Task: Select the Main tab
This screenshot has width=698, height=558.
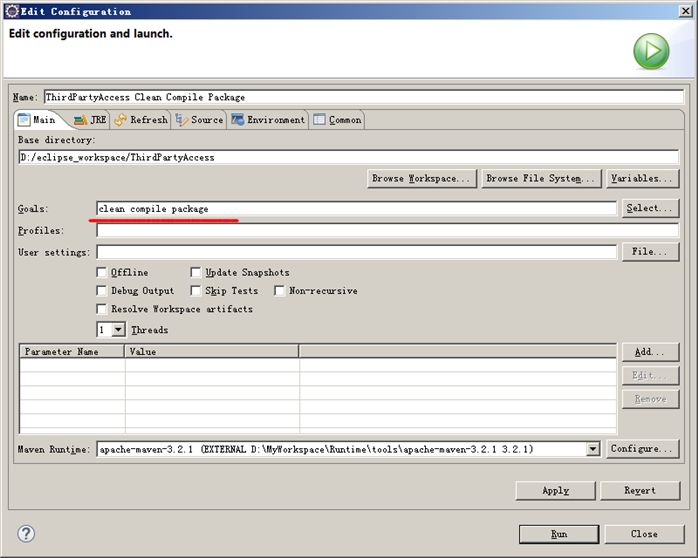Action: coord(37,120)
